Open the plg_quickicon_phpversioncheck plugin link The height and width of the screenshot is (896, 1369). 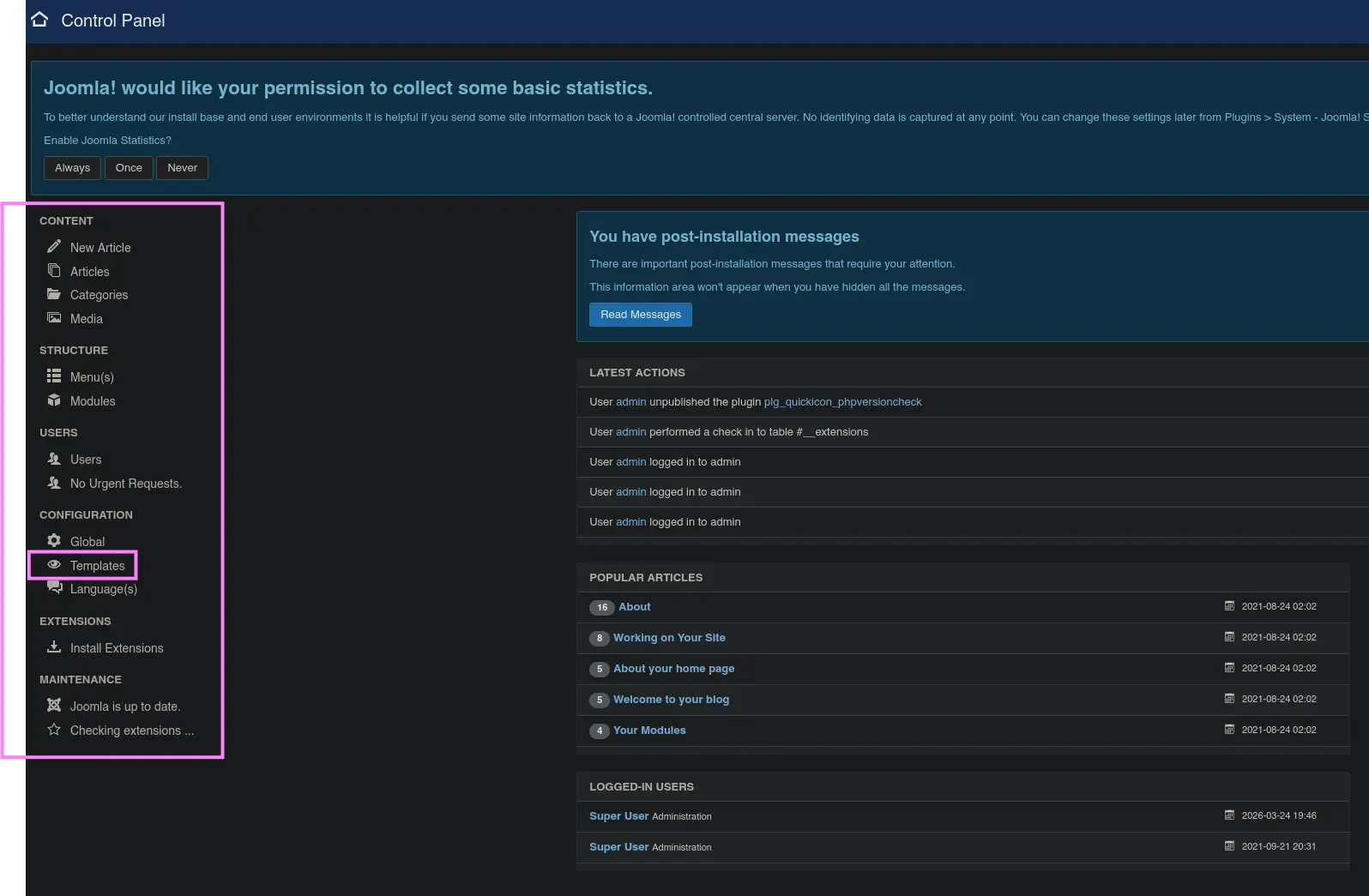(842, 402)
